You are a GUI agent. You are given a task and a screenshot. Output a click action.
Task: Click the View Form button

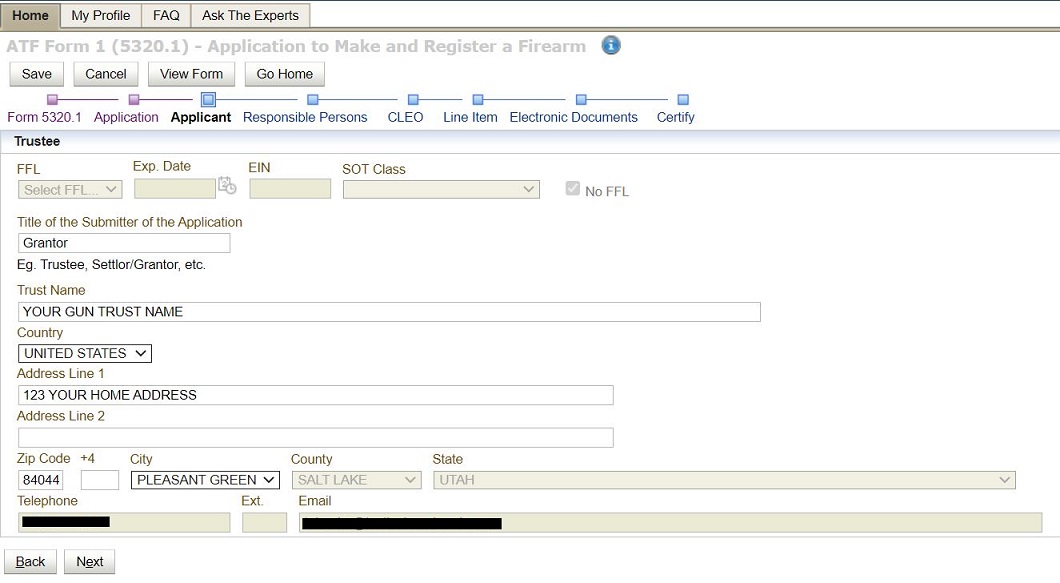tap(191, 73)
